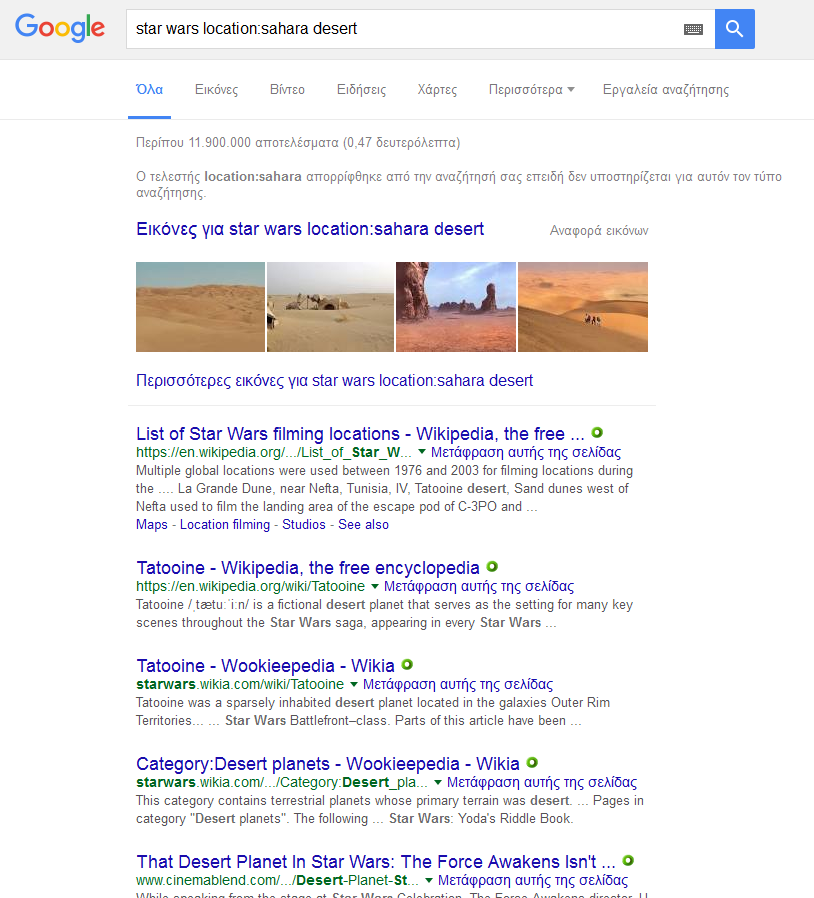Expand dropdown arrow next to en.wikipedia.org/wiki/Tatooine URL

375,586
